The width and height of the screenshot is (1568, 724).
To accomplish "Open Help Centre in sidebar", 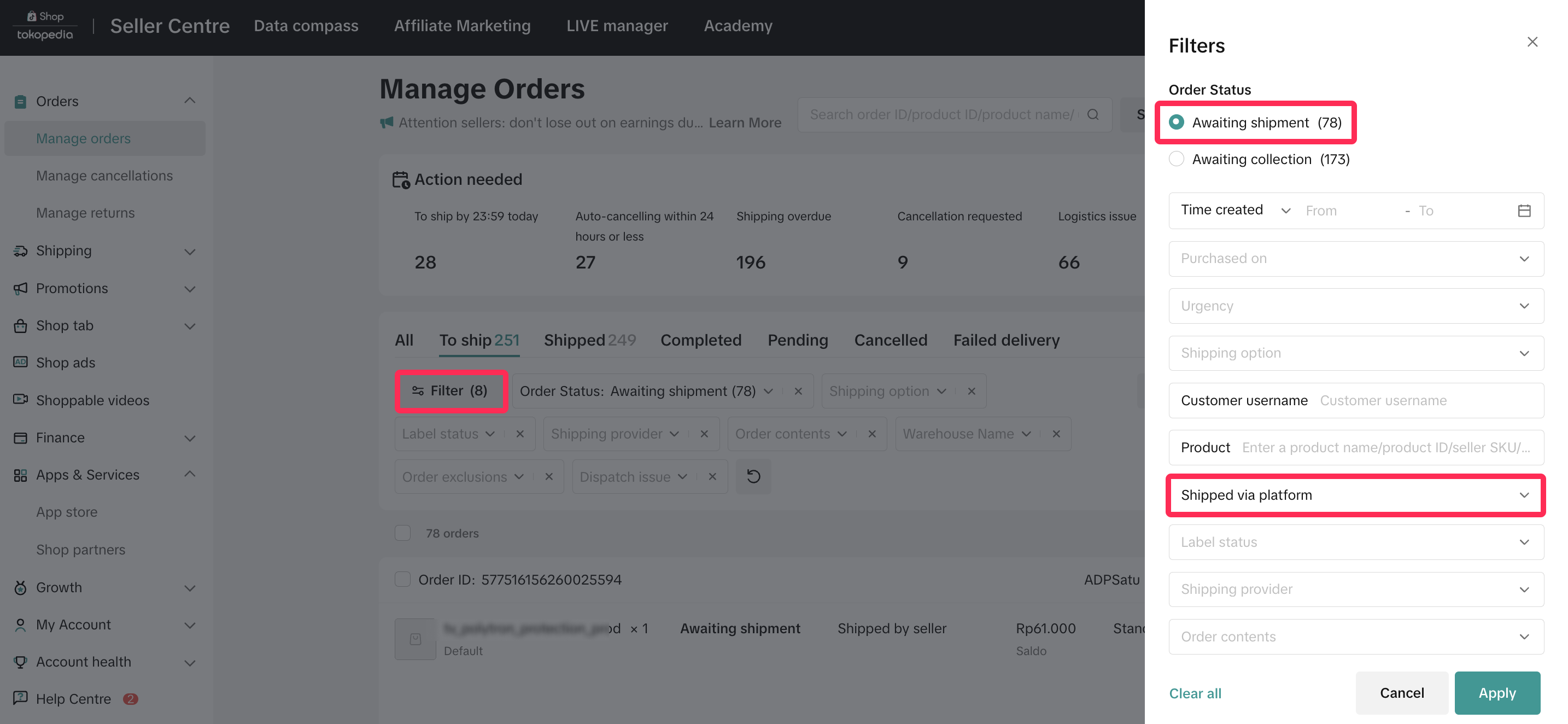I will [73, 698].
